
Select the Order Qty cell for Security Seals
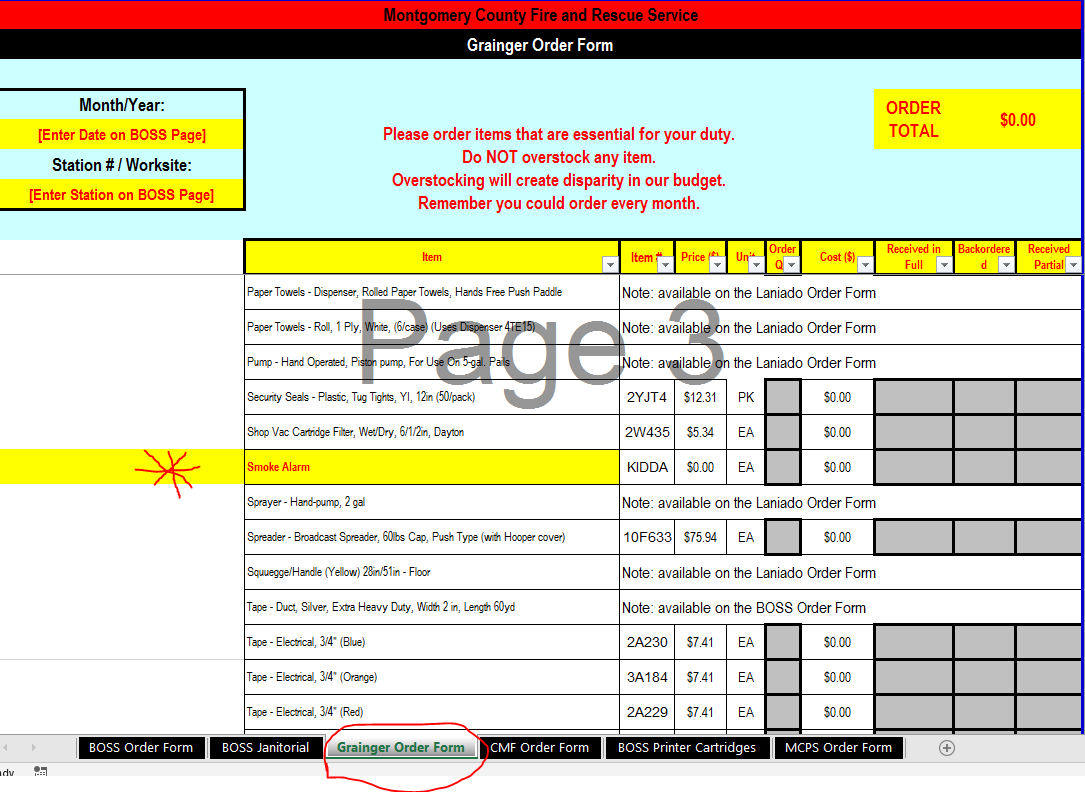click(x=783, y=397)
